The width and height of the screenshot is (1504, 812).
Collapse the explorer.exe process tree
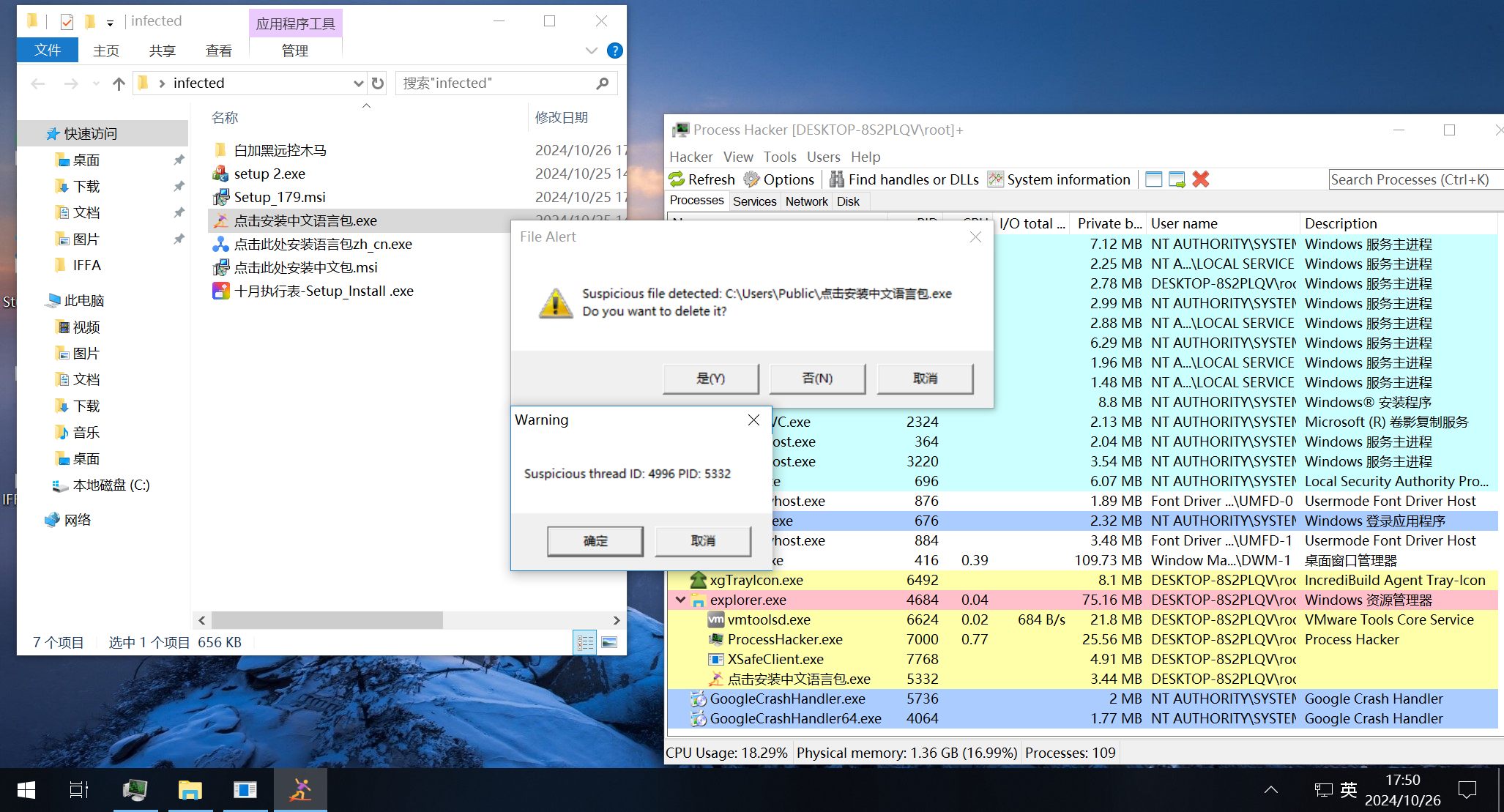click(680, 600)
